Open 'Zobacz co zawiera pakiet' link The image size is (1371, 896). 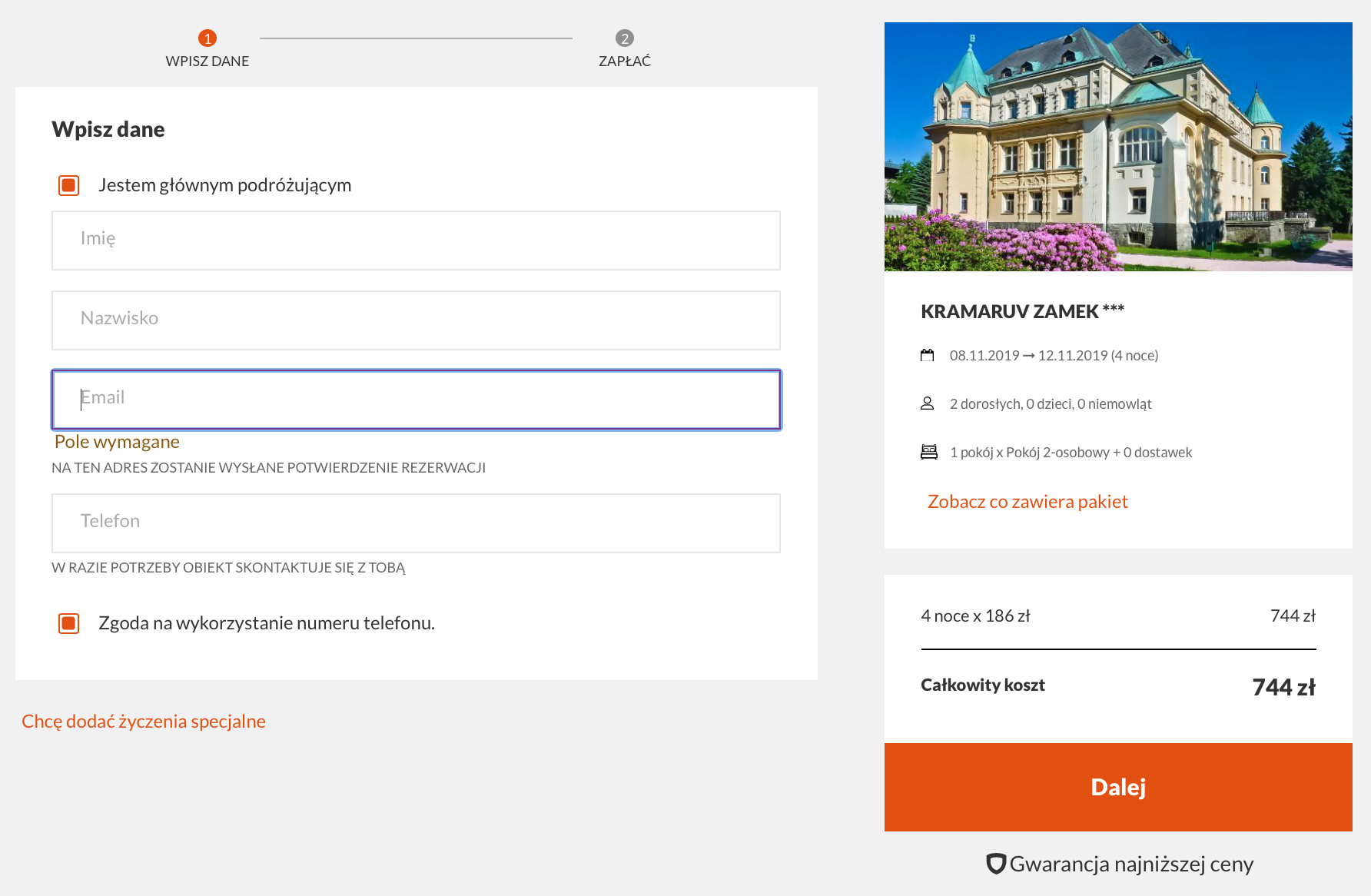[x=1027, y=502]
